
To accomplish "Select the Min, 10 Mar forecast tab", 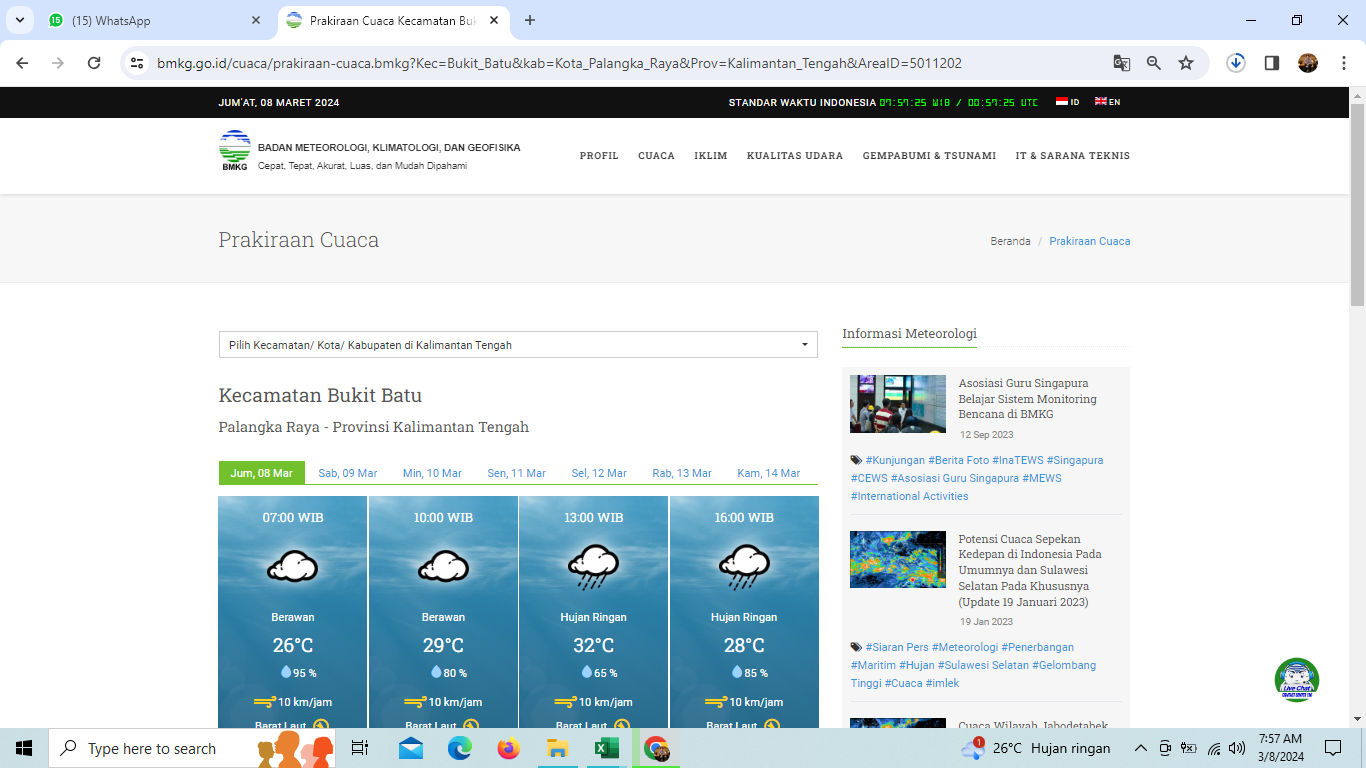I will pos(432,473).
